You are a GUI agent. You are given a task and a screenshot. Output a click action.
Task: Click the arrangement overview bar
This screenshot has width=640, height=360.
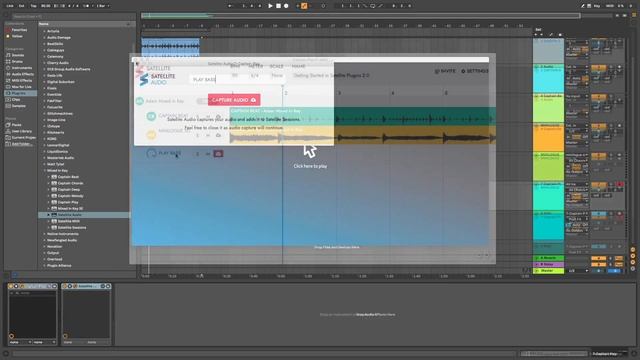click(x=360, y=16)
